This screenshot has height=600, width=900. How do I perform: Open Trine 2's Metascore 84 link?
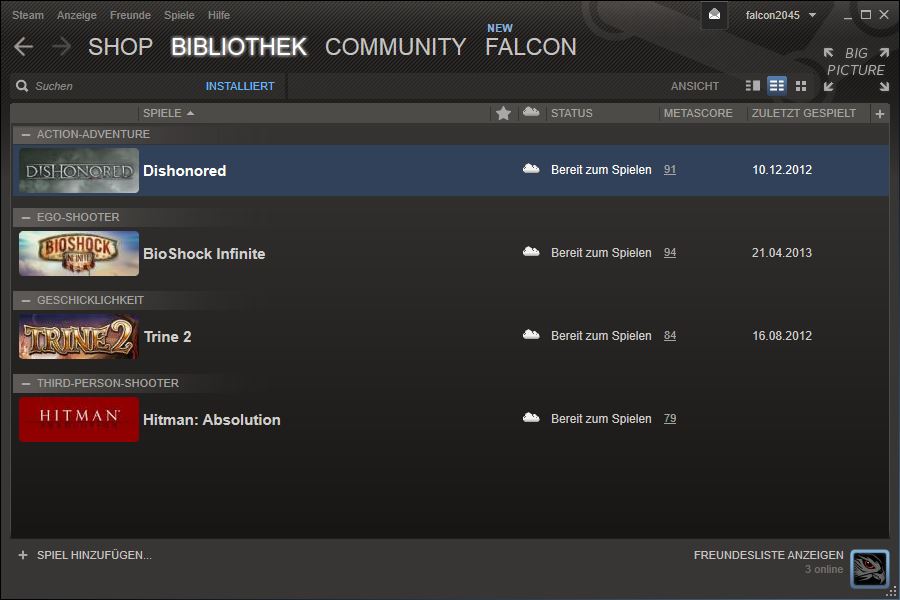670,336
